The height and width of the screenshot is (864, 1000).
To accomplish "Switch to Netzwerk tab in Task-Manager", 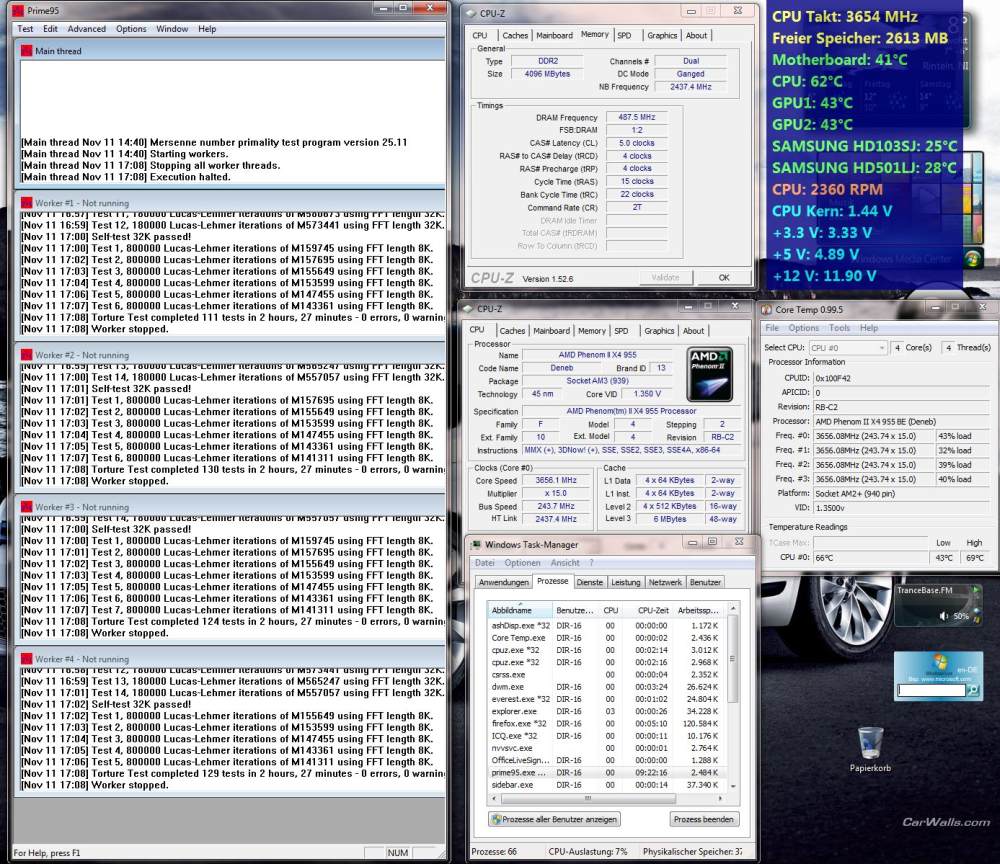I will tap(665, 583).
